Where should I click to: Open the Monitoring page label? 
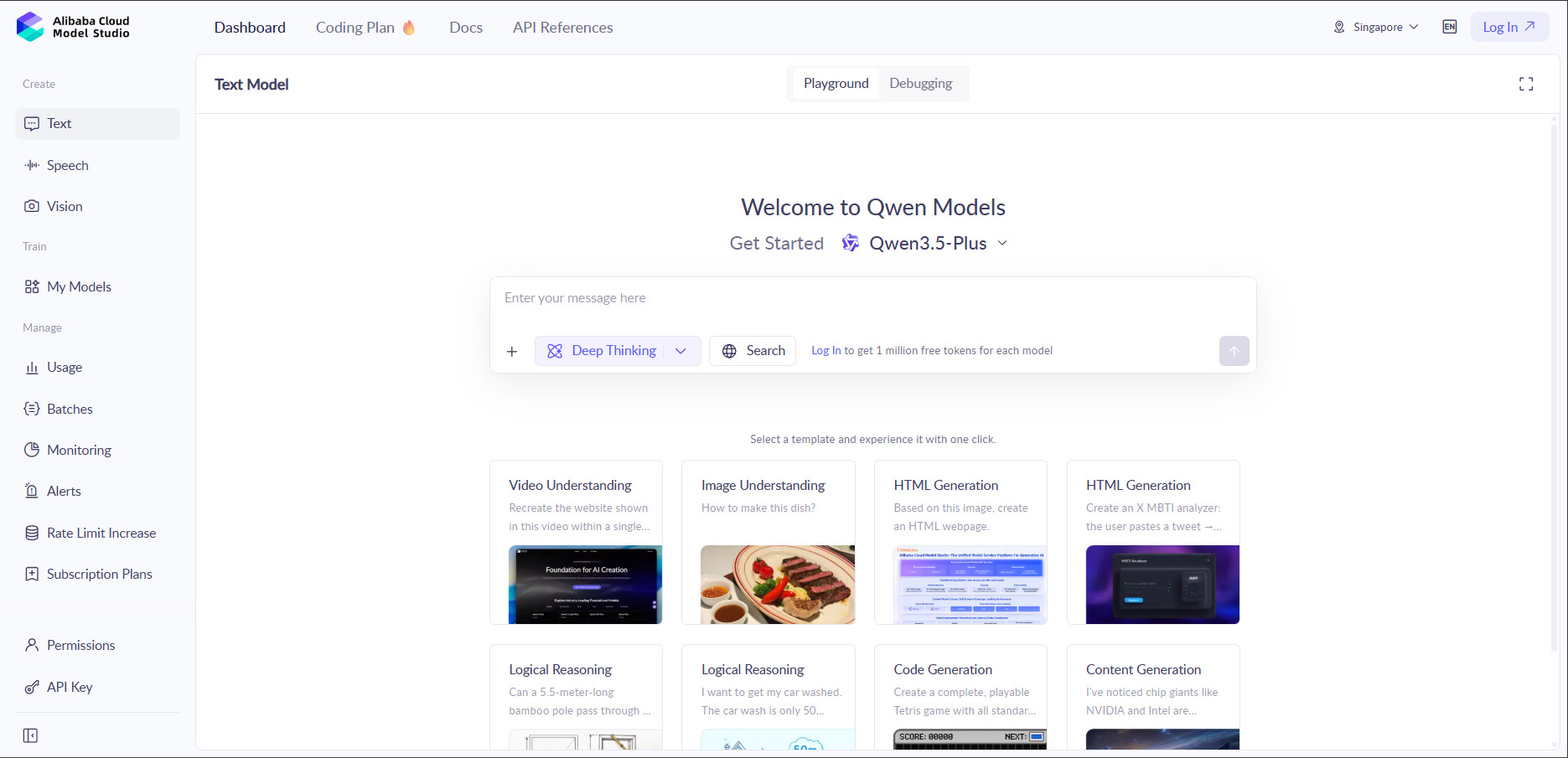(x=79, y=450)
